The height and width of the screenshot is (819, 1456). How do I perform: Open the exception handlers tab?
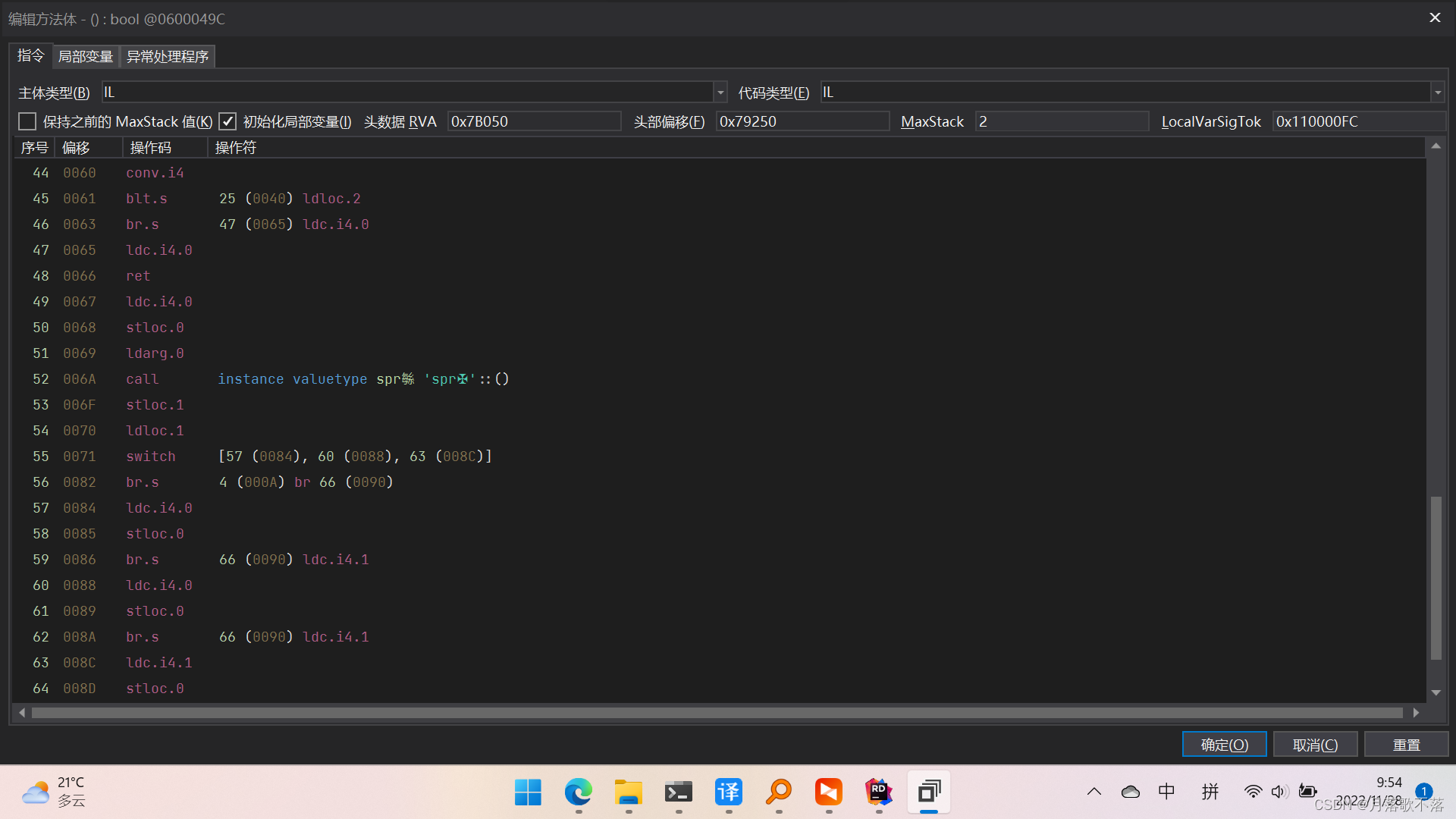168,56
